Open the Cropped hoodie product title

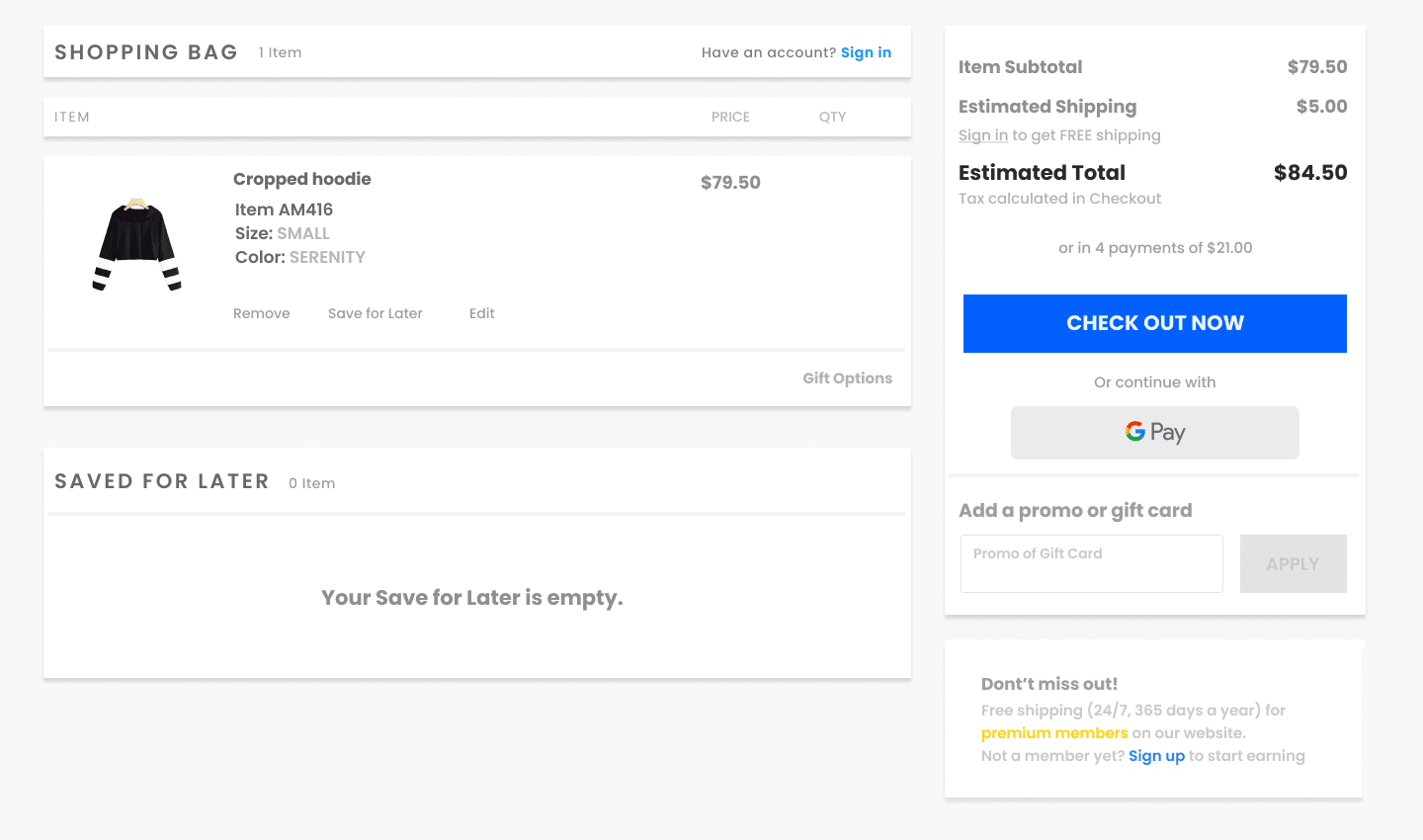pos(301,179)
